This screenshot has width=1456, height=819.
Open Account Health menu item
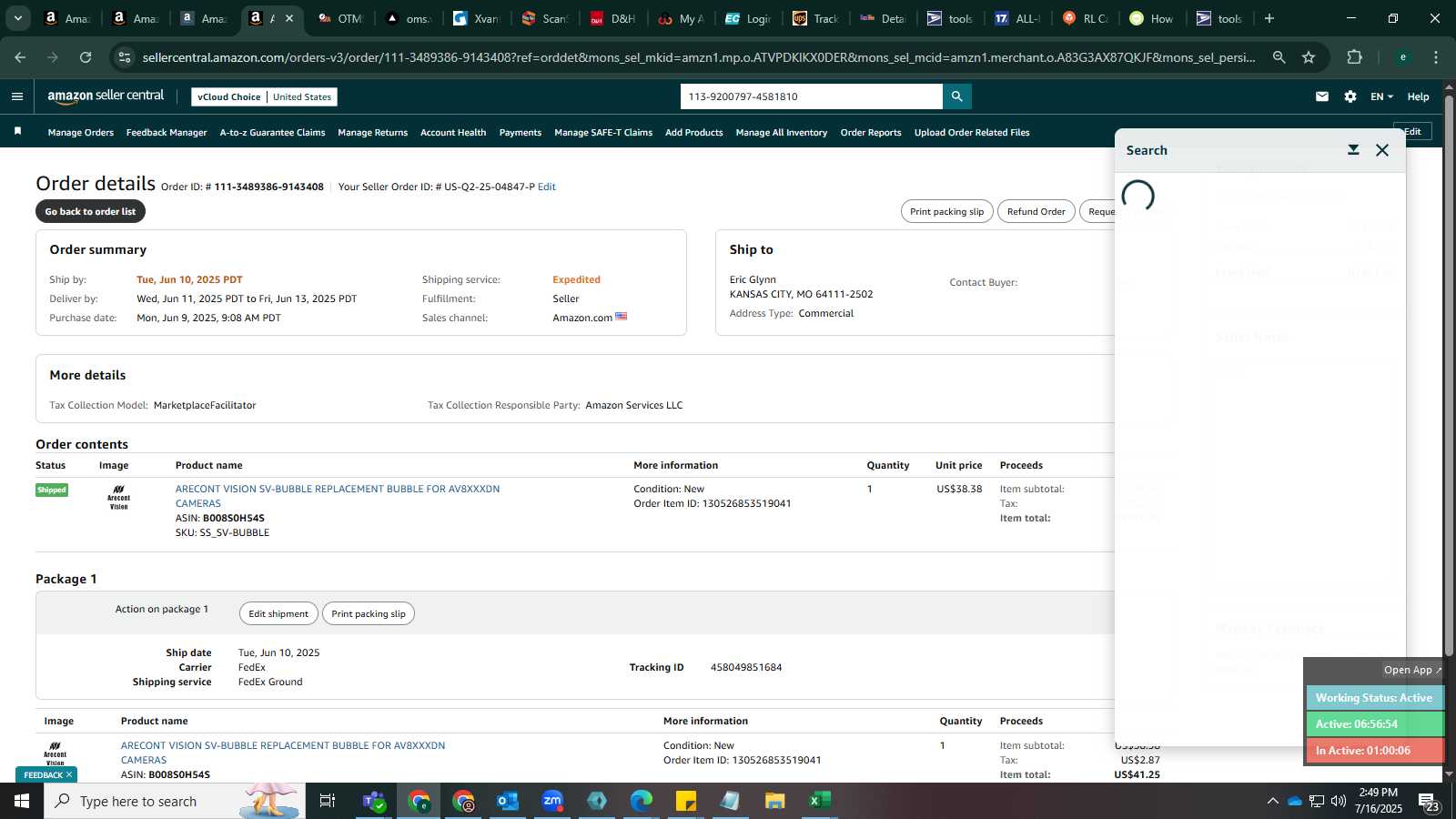pos(453,133)
